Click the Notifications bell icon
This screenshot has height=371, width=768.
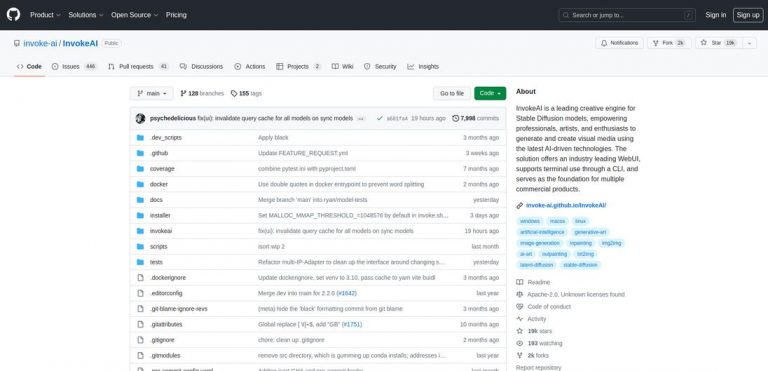click(x=604, y=43)
